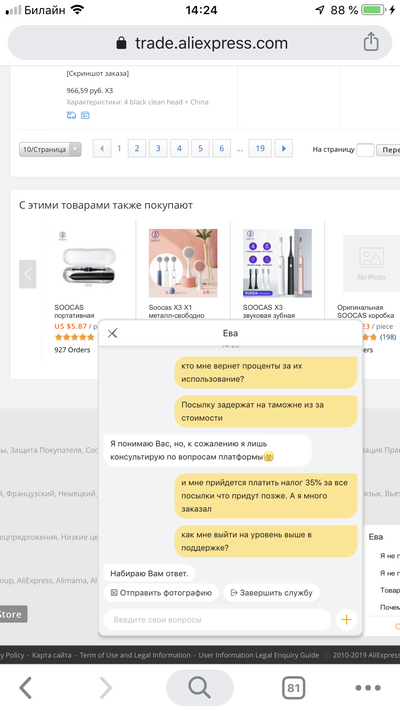Tap the browser forward arrow
Viewport: 400px width, 711px height.
point(105,688)
